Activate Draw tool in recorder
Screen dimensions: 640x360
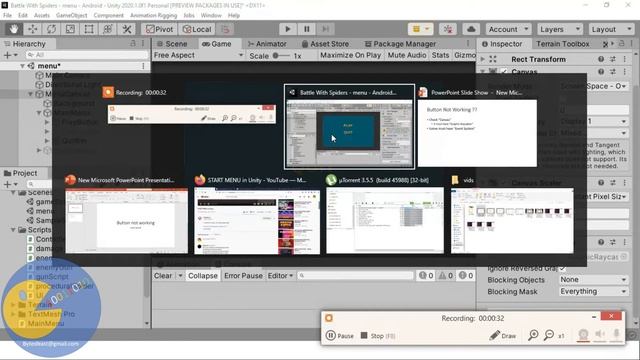tap(503, 336)
